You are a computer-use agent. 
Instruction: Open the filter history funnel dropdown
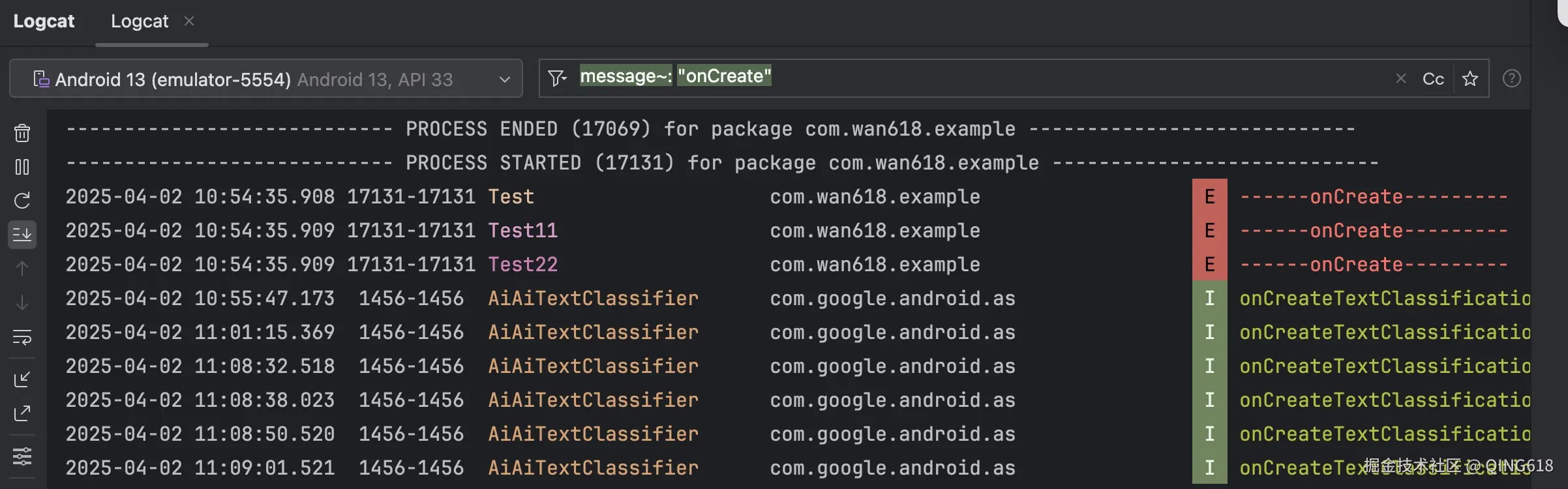(557, 79)
